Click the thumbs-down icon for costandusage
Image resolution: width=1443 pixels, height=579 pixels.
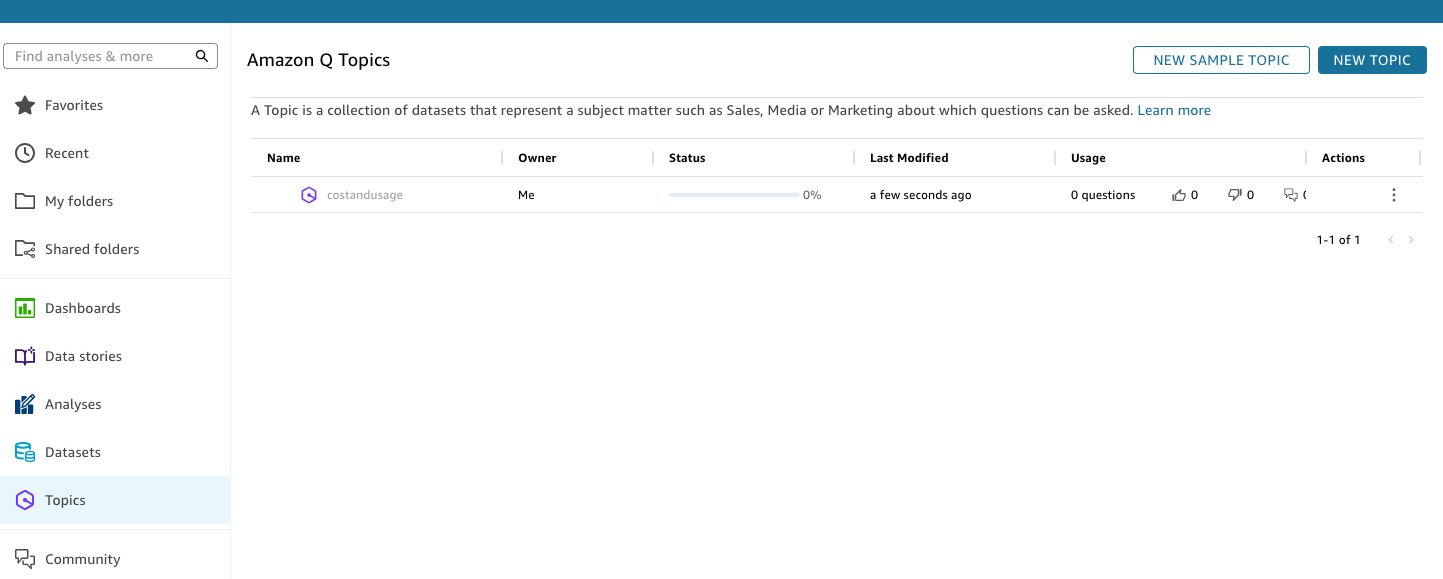coord(1235,195)
